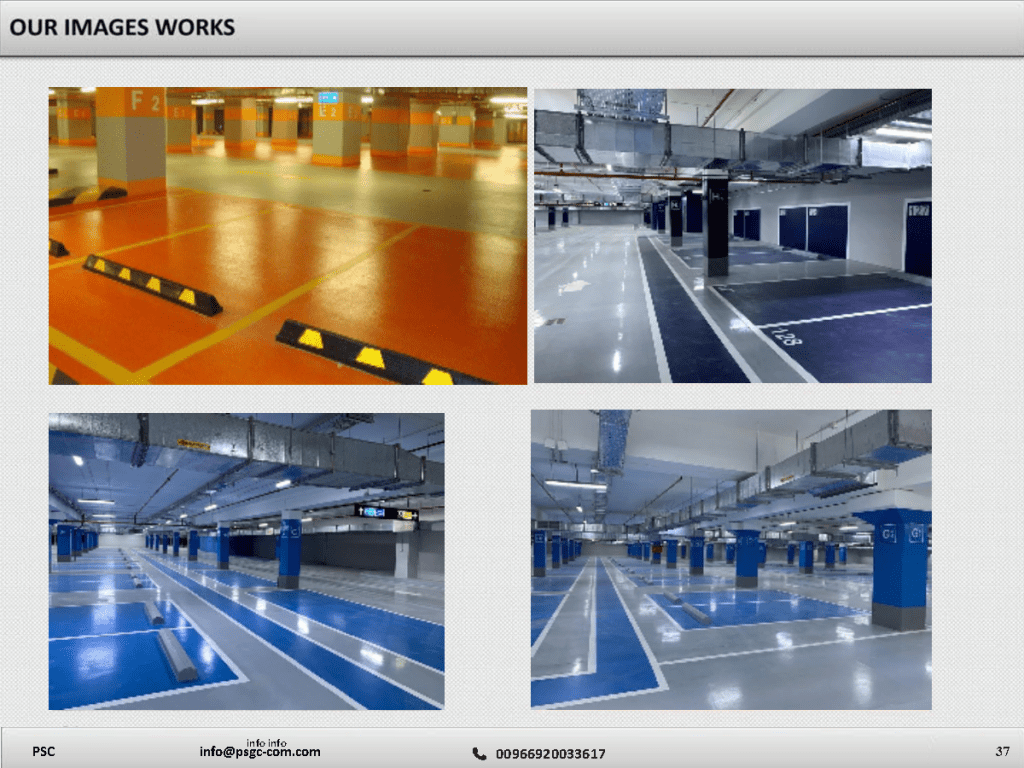The height and width of the screenshot is (768, 1024).
Task: Click the illuminated direction sign hanging overhead
Action: 387,513
